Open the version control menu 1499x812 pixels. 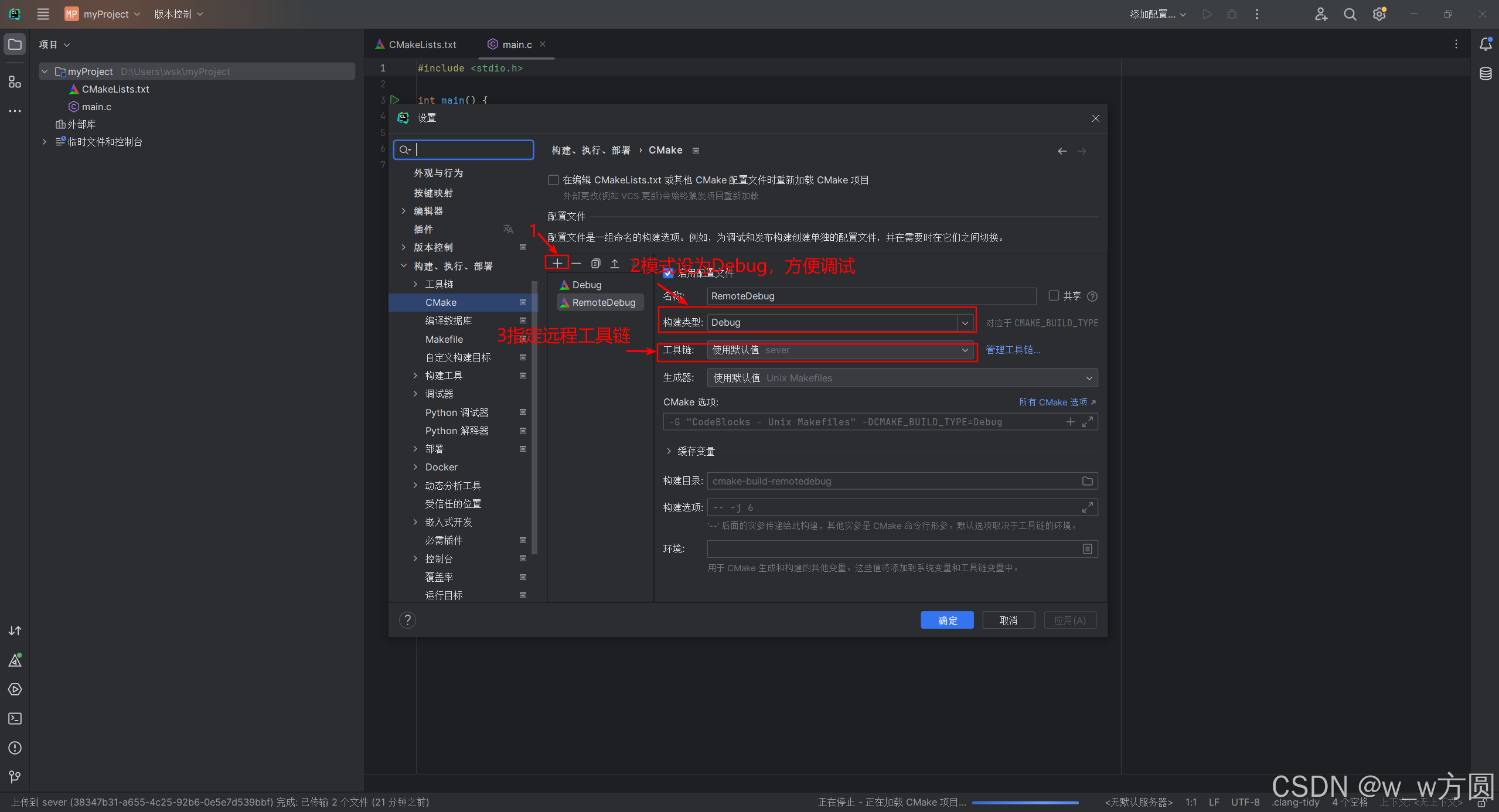[x=178, y=14]
